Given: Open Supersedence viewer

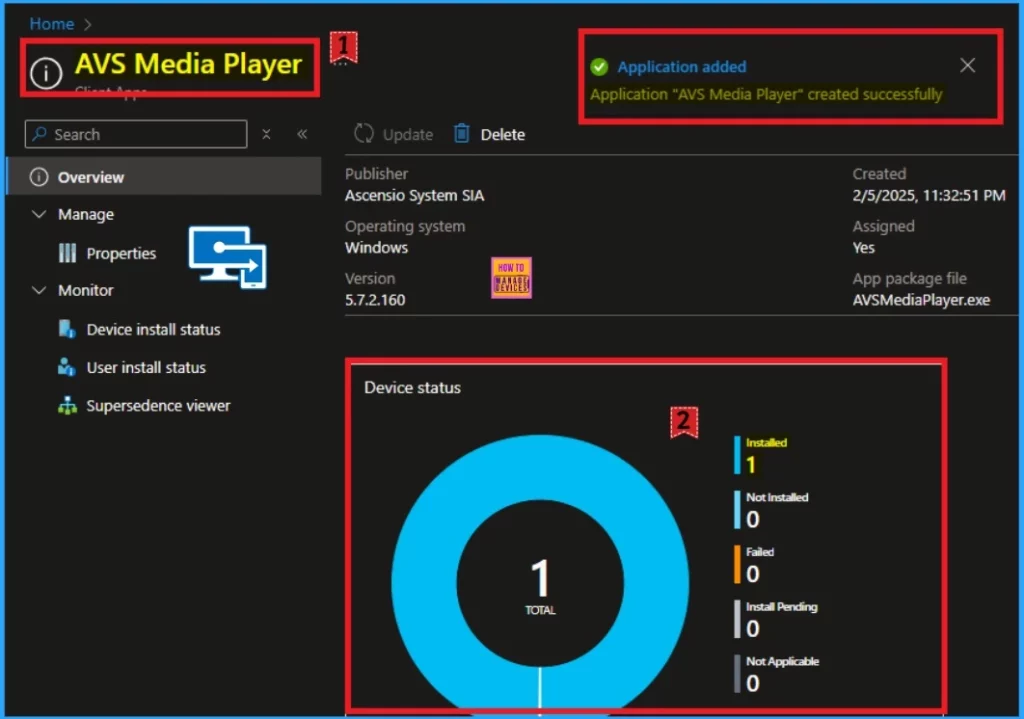Looking at the screenshot, I should click(159, 406).
